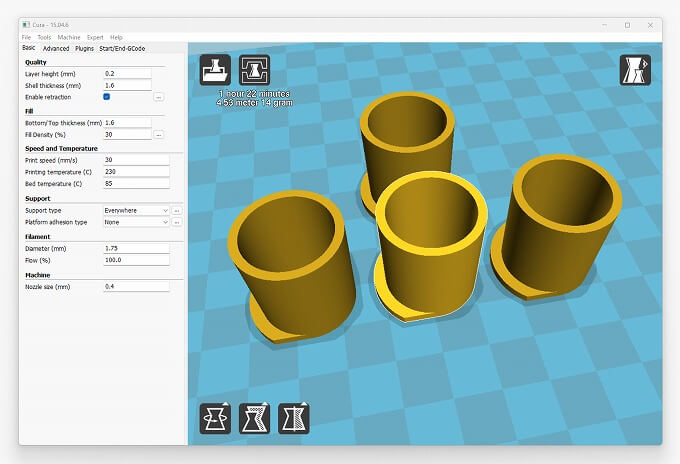Click the Printing temperature input field
680x464 pixels.
(136, 171)
